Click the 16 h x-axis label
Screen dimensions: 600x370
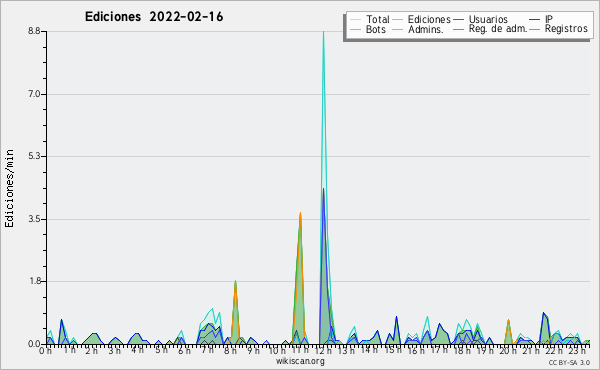click(x=416, y=351)
